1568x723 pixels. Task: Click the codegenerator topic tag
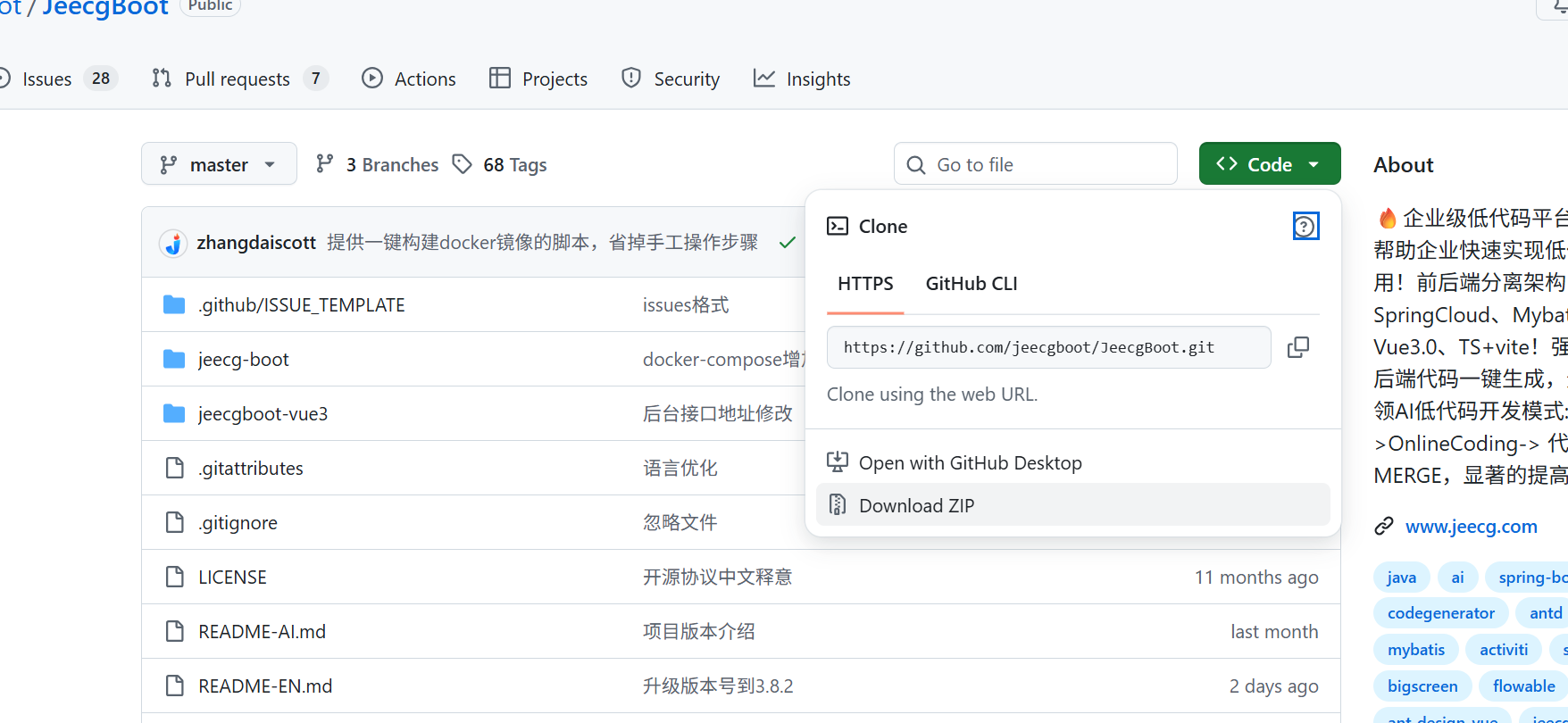click(1441, 613)
